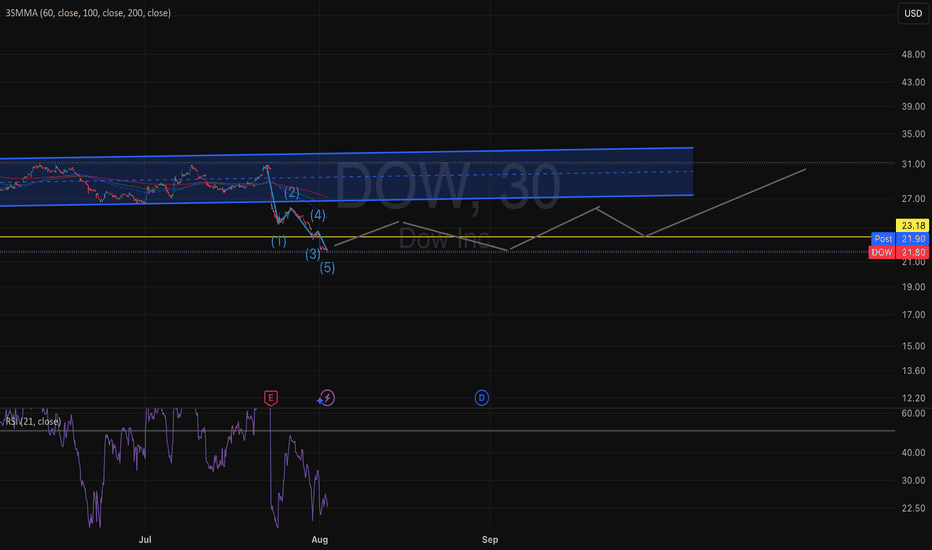This screenshot has width=932, height=550.
Task: Click the RSI (21, close) legend
Action: pos(33,422)
